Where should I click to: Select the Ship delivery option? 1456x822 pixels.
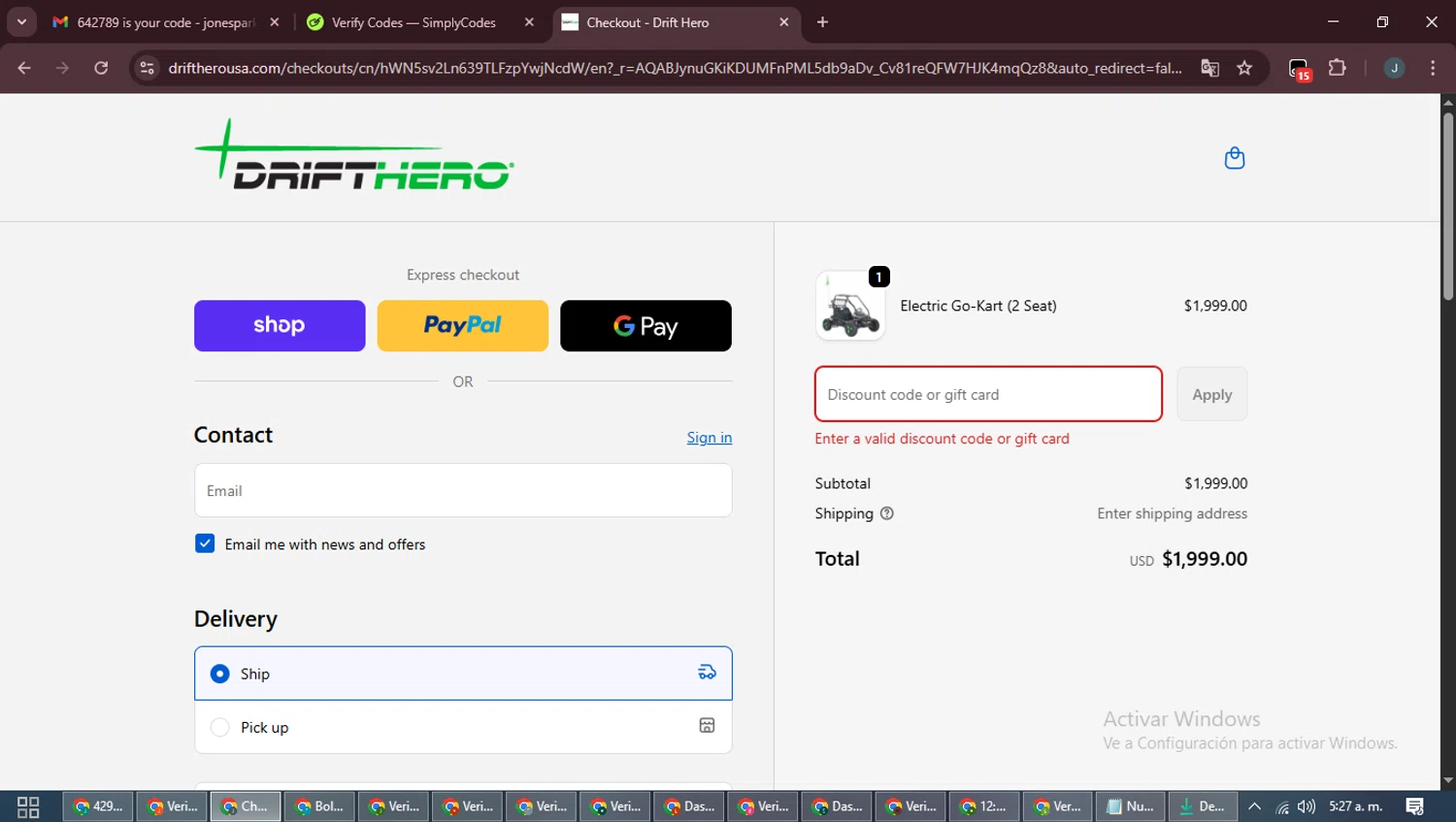[463, 674]
